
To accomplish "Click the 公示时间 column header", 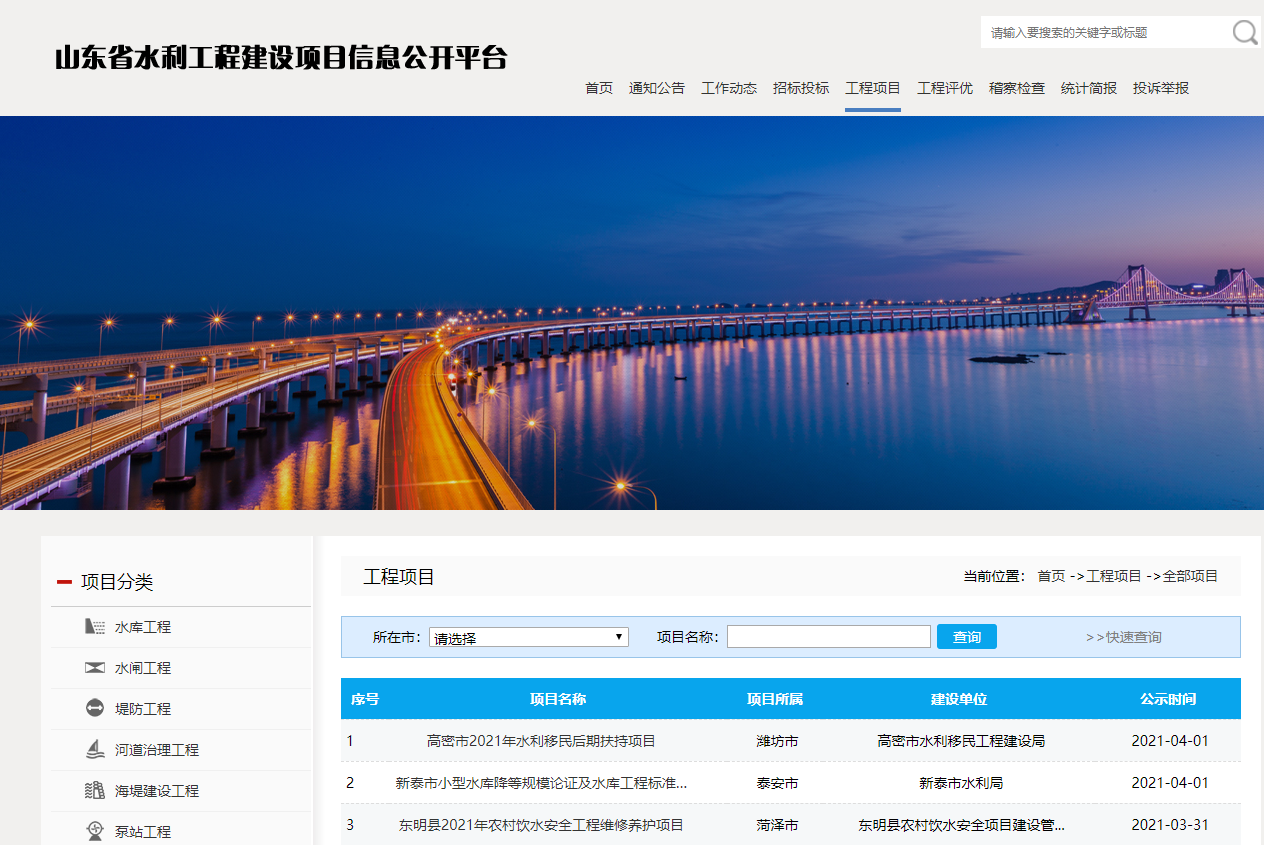I will 1168,699.
